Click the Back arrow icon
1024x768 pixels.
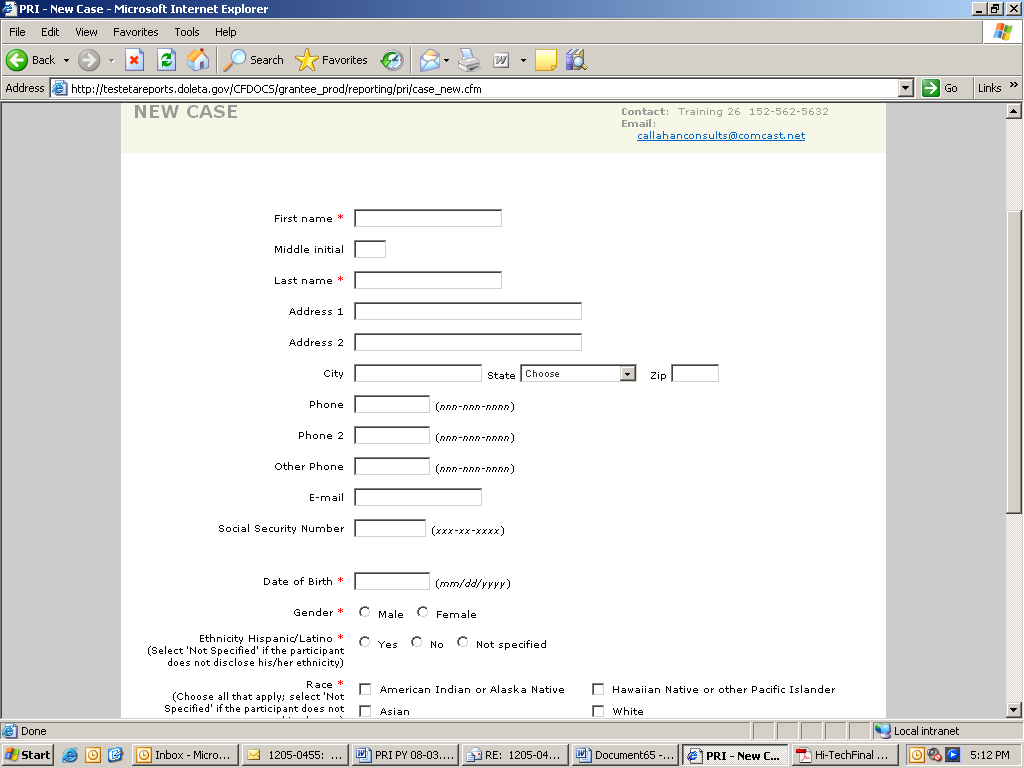[17, 60]
